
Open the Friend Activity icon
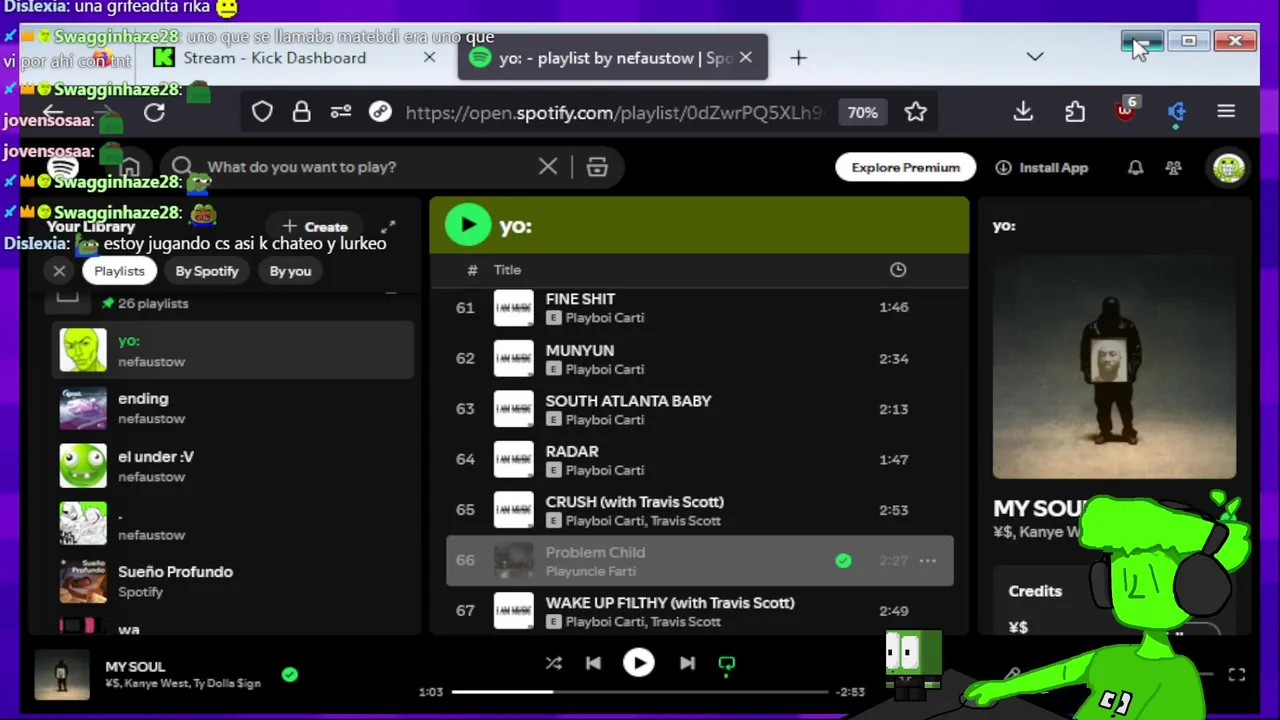coord(1174,168)
